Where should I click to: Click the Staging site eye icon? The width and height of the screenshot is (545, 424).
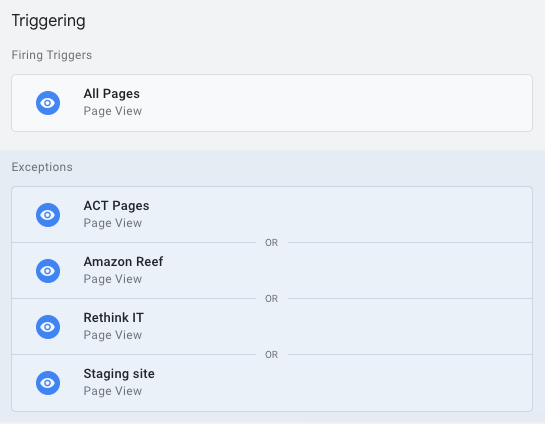pyautogui.click(x=48, y=383)
